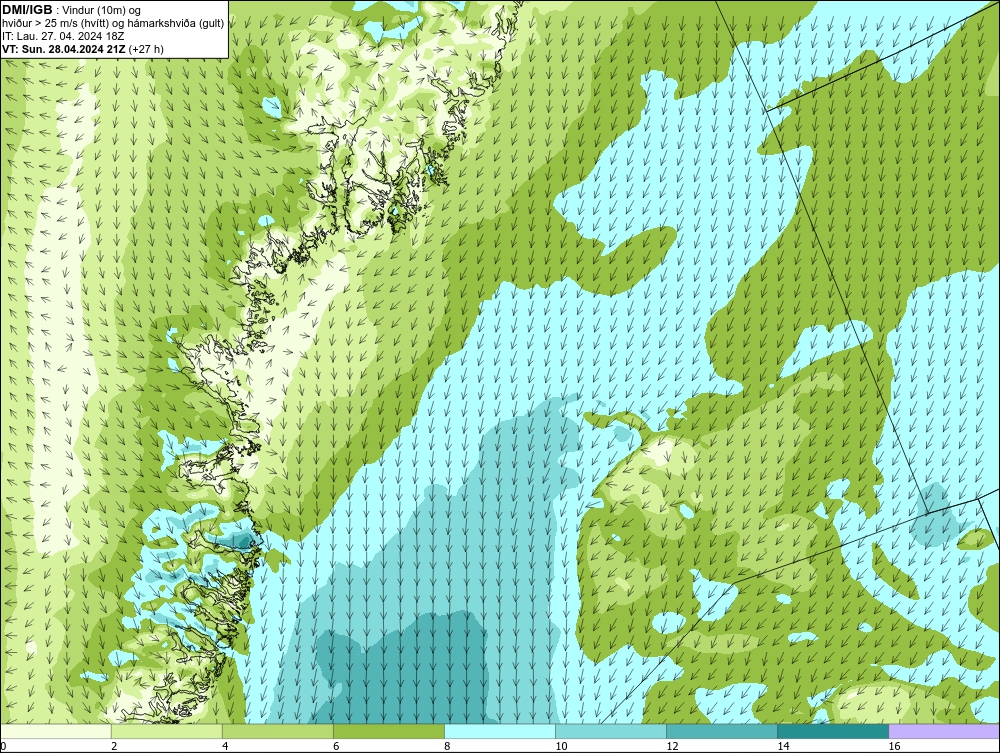Click the legend label '2'
Screen dimensions: 1000x753
point(114,746)
